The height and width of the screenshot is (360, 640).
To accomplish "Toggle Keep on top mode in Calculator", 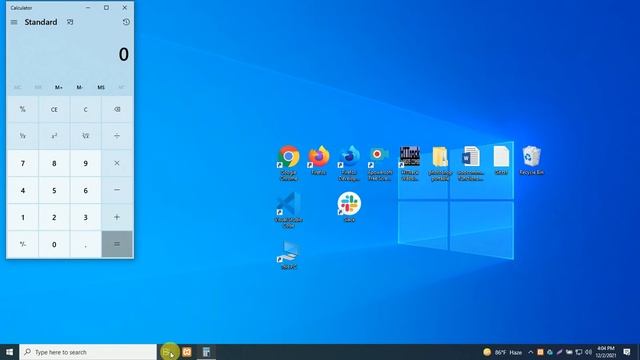I will click(70, 22).
